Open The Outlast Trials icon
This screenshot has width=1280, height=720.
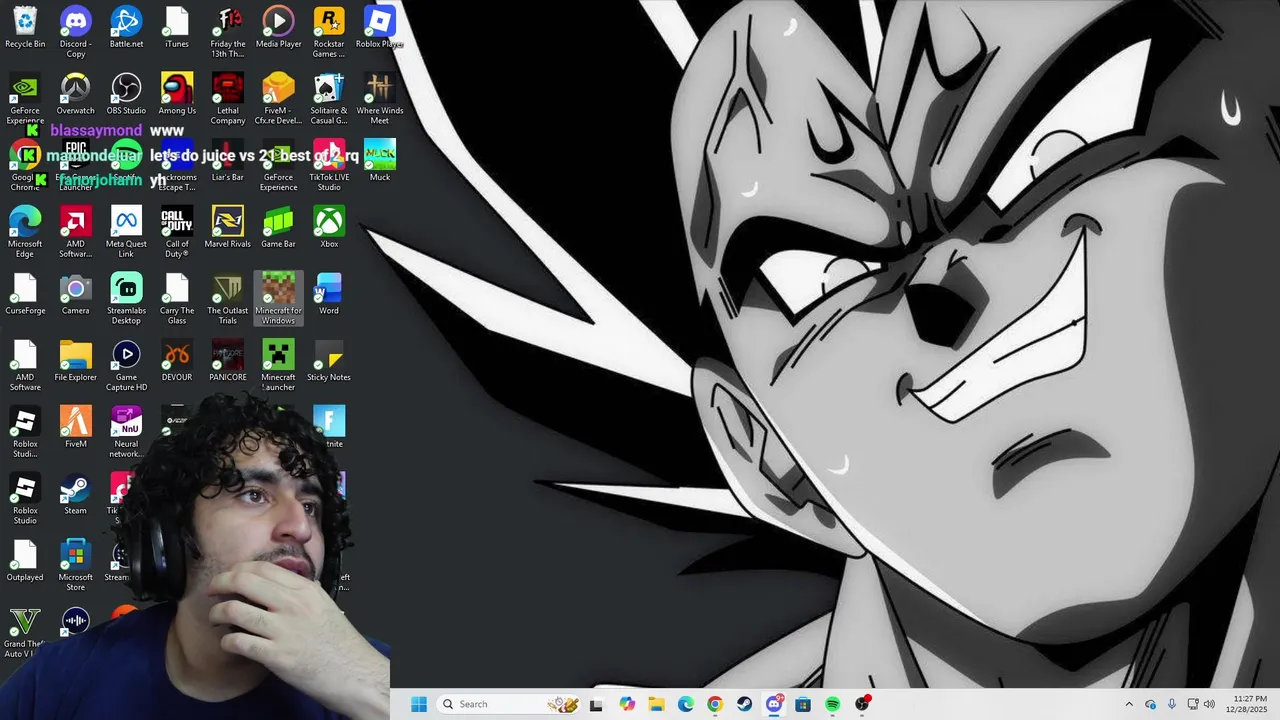point(228,299)
